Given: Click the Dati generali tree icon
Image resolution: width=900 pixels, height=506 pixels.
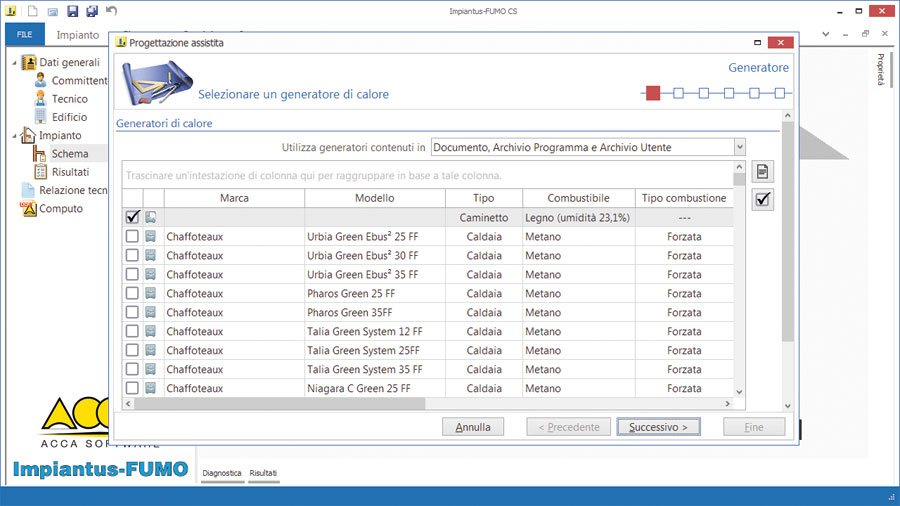Looking at the screenshot, I should point(29,62).
